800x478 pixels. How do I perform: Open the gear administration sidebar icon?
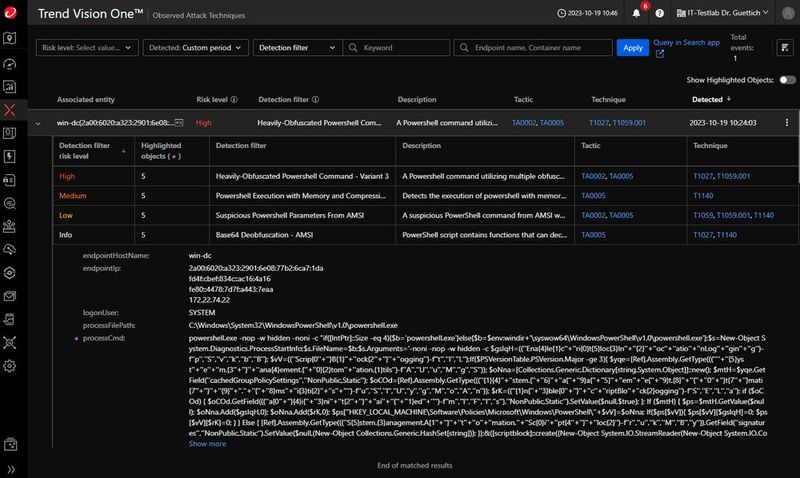tap(10, 366)
